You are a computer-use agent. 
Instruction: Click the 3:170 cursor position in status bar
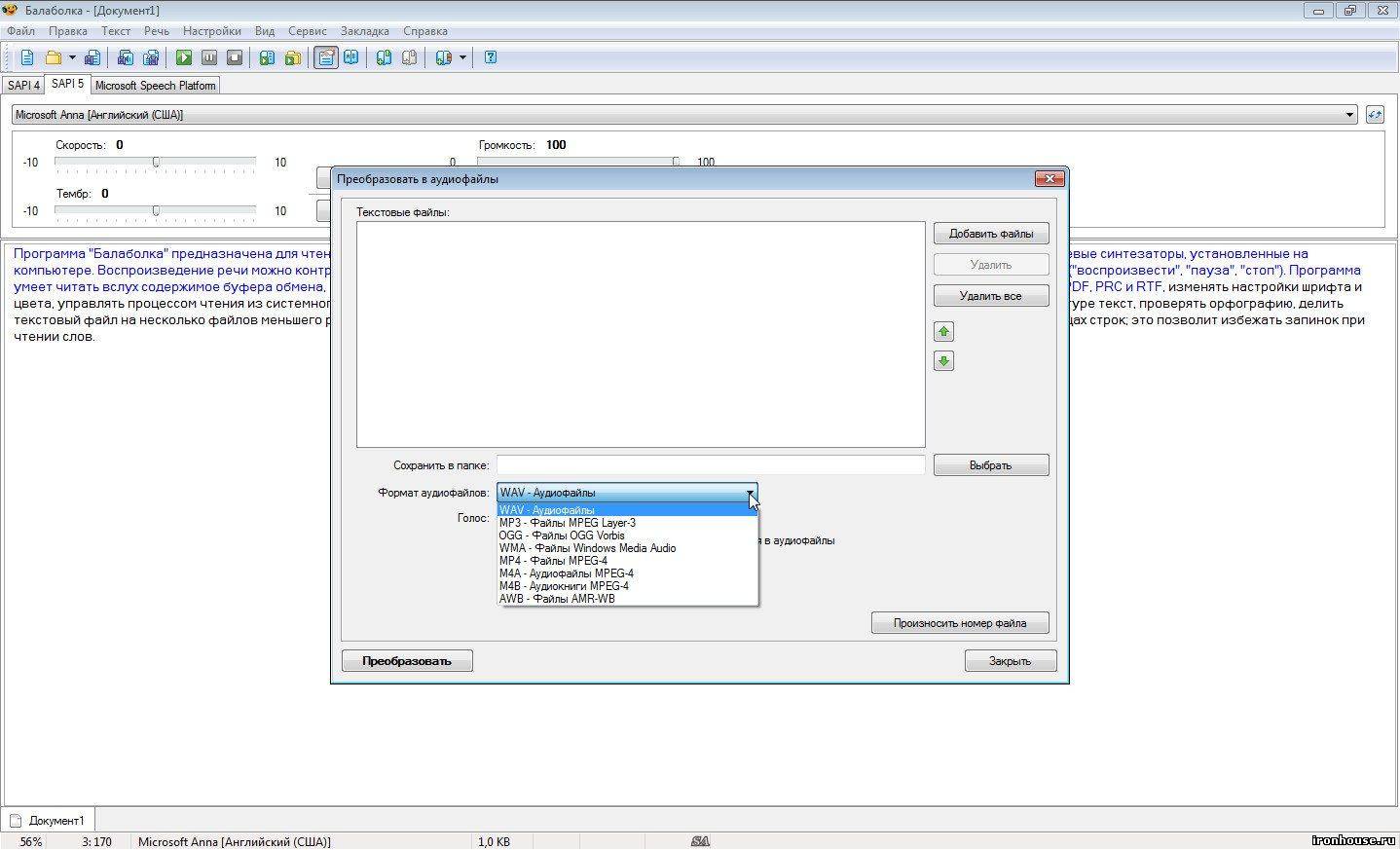pyautogui.click(x=96, y=841)
